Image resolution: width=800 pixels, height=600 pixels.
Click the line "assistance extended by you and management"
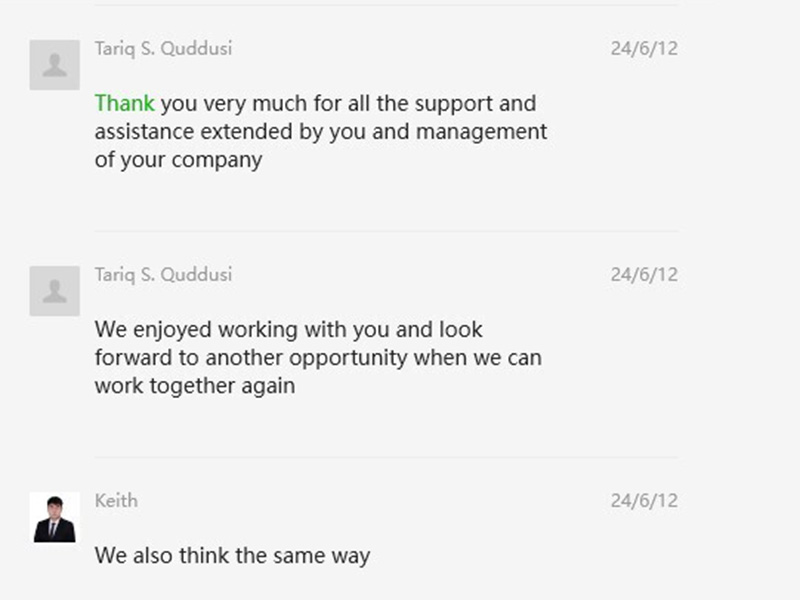pyautogui.click(x=320, y=131)
